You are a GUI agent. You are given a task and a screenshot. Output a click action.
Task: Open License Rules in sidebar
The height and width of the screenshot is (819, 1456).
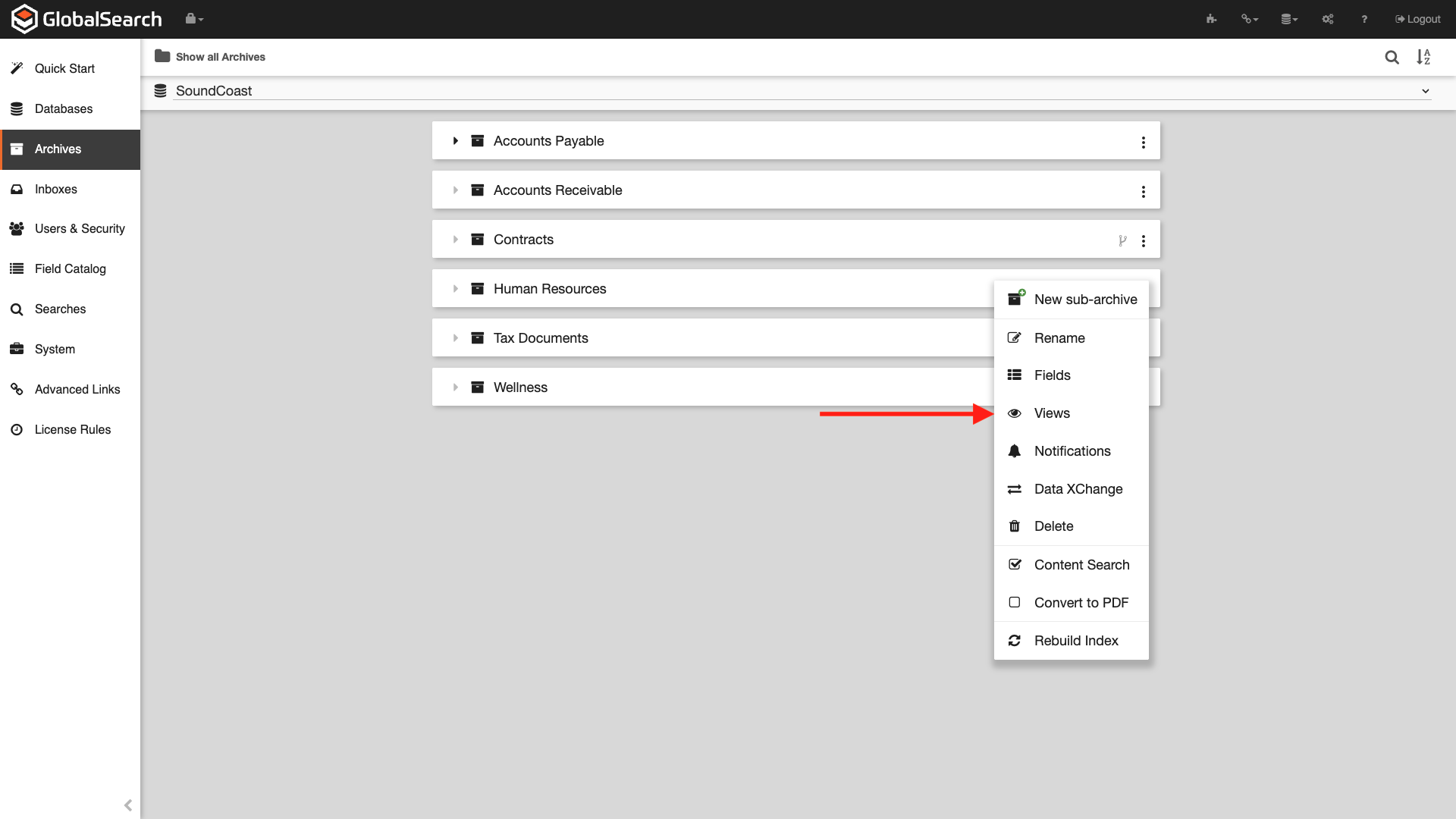pos(70,429)
